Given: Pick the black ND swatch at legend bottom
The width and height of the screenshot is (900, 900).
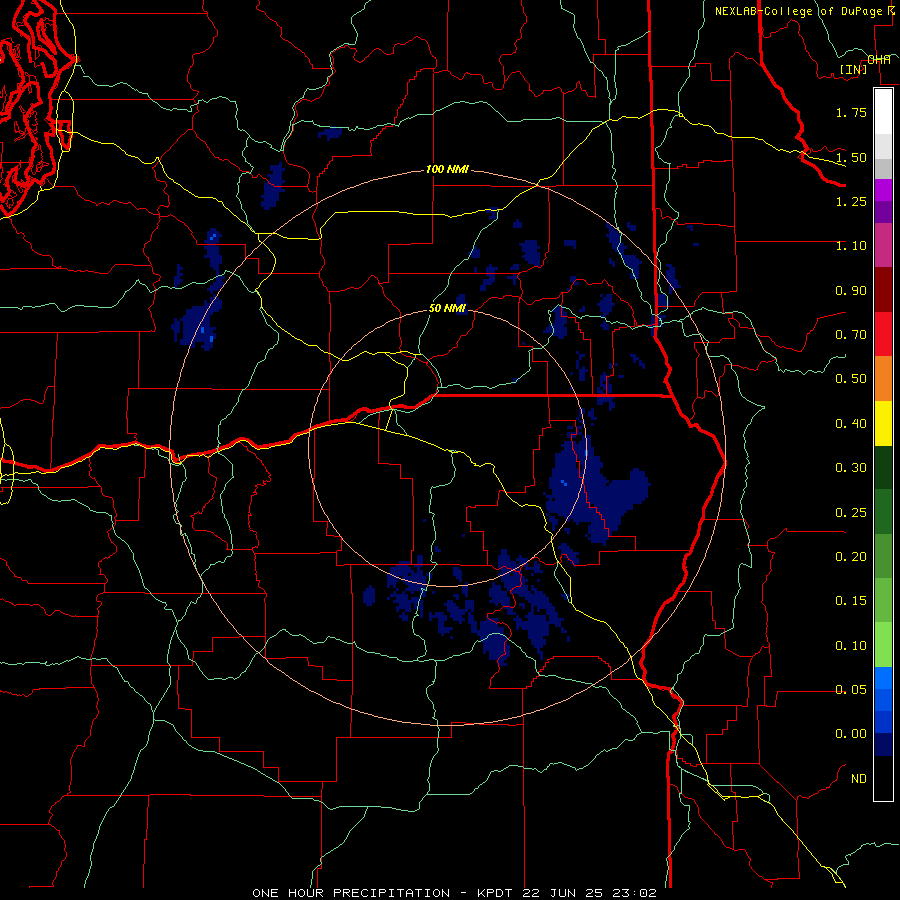Looking at the screenshot, I should click(x=883, y=778).
